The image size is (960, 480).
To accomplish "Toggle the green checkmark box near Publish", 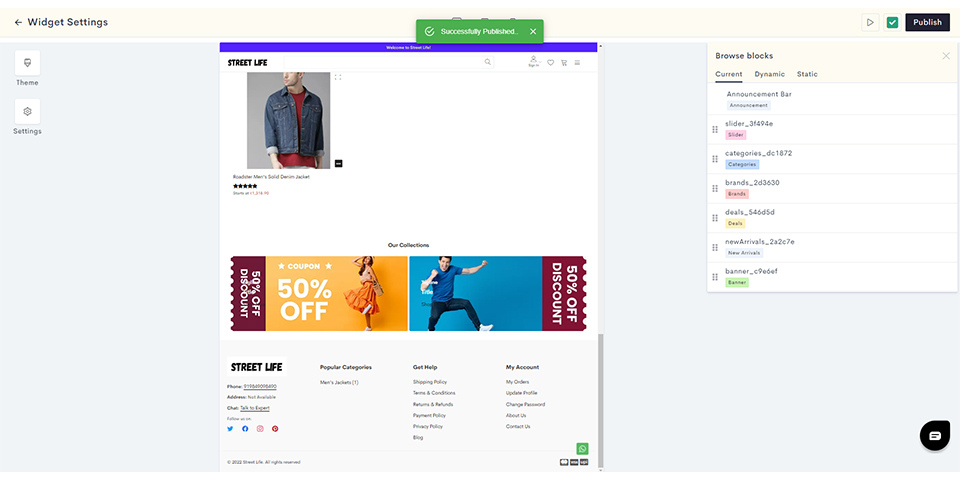I will (893, 23).
